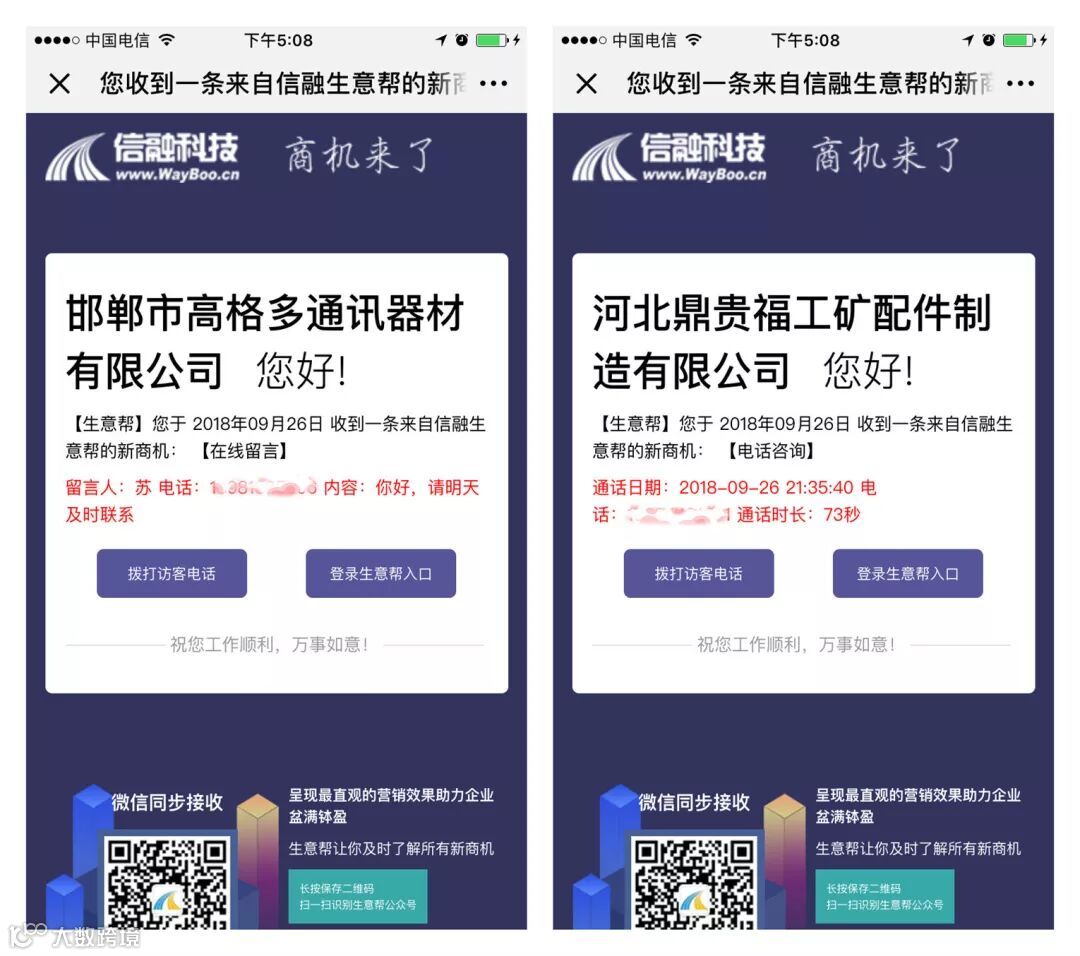Close the left phone's web page

click(60, 84)
